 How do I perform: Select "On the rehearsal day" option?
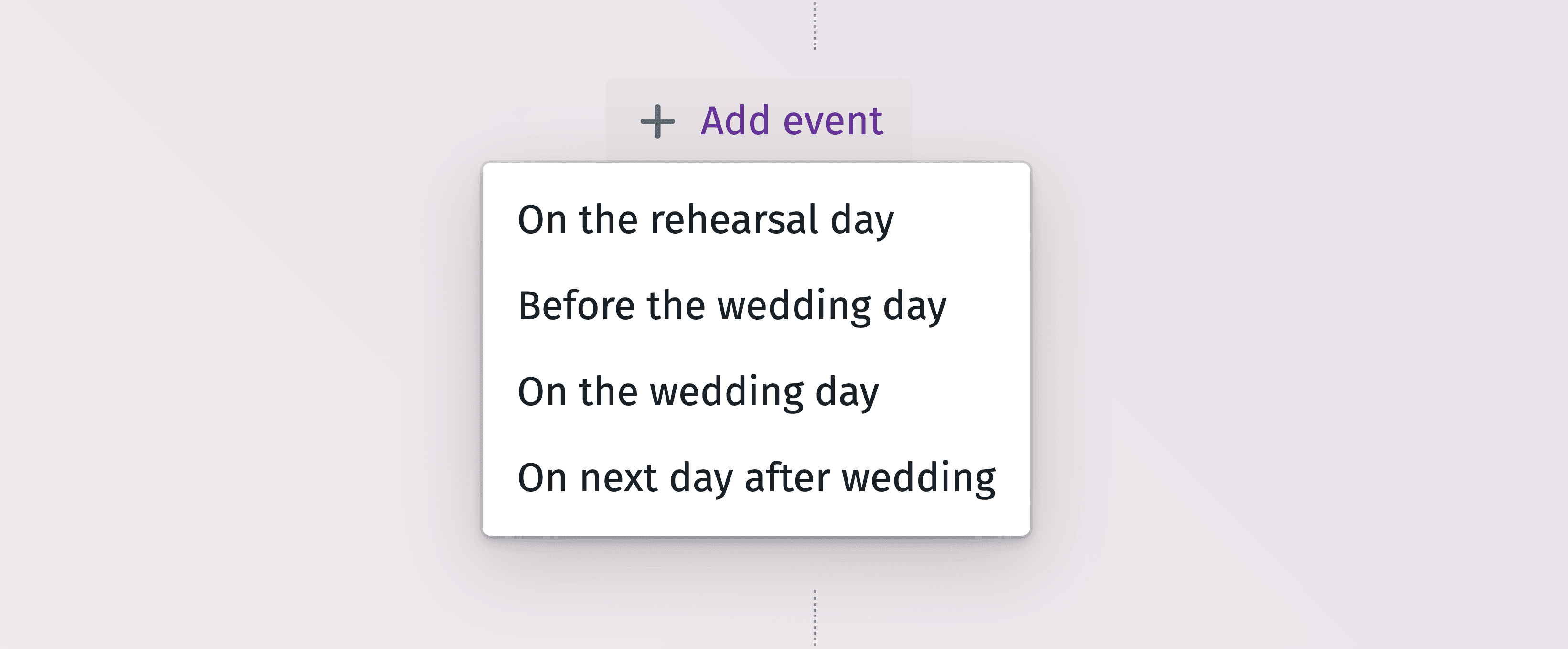[x=706, y=219]
